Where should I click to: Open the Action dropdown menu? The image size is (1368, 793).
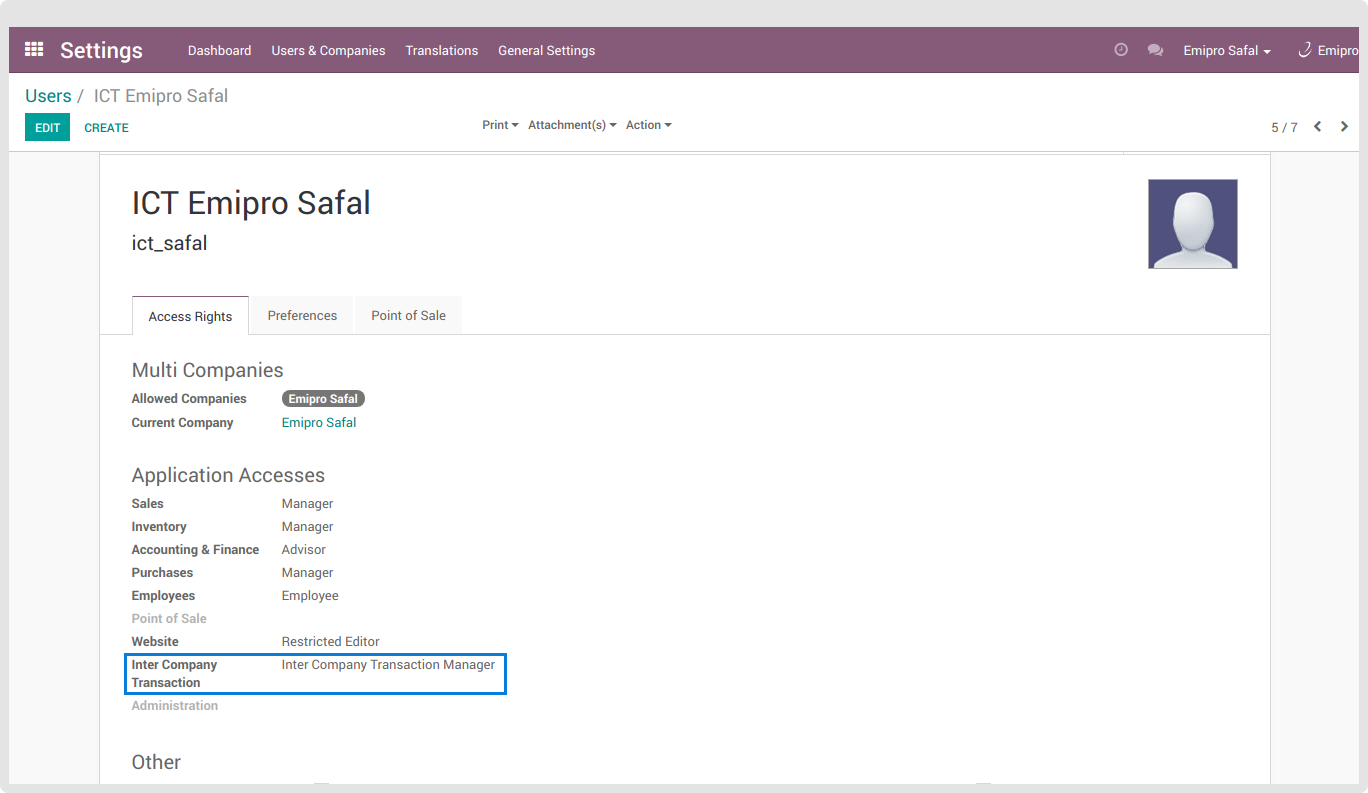pos(648,125)
